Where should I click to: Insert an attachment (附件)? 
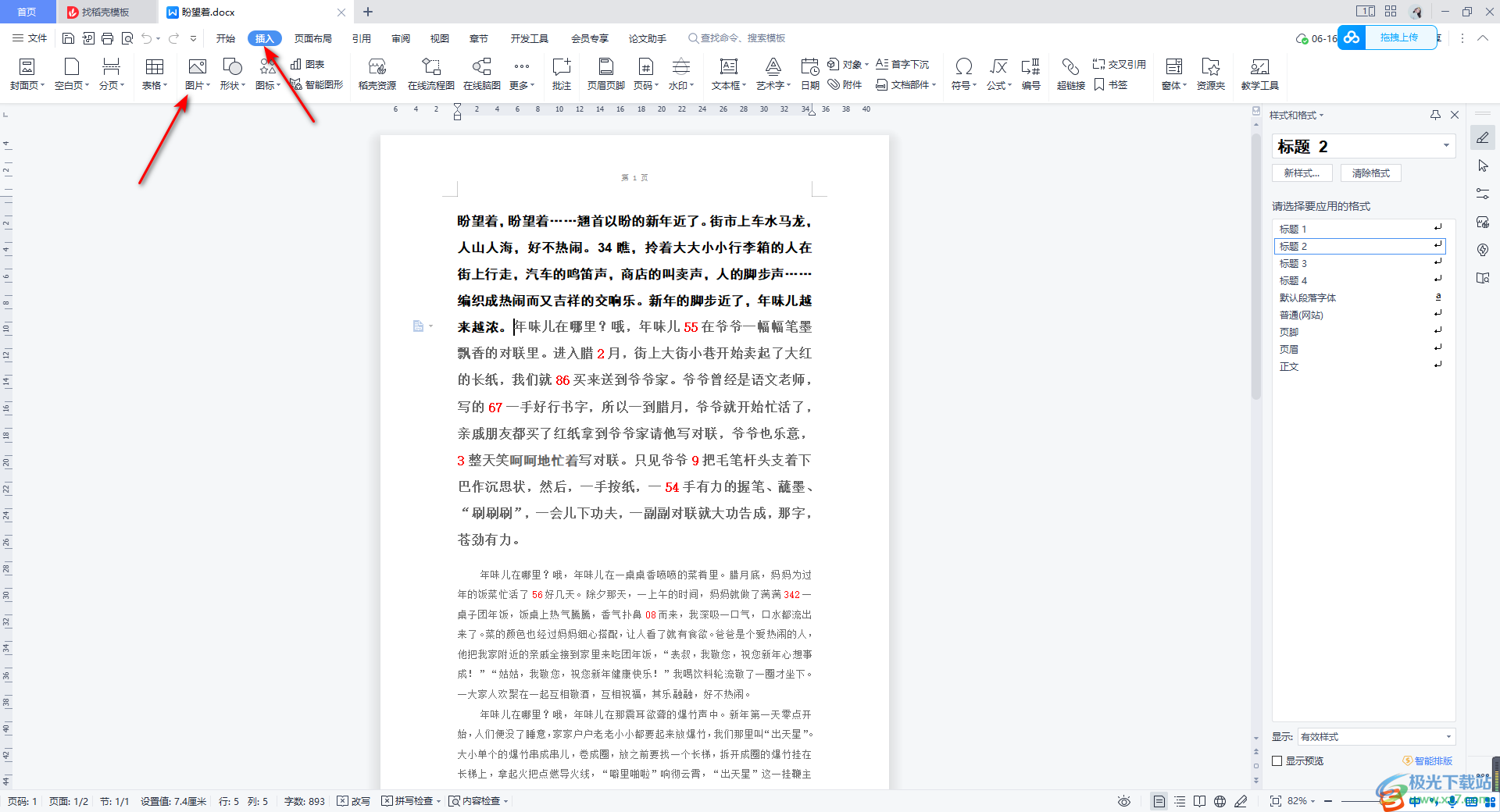pos(845,84)
